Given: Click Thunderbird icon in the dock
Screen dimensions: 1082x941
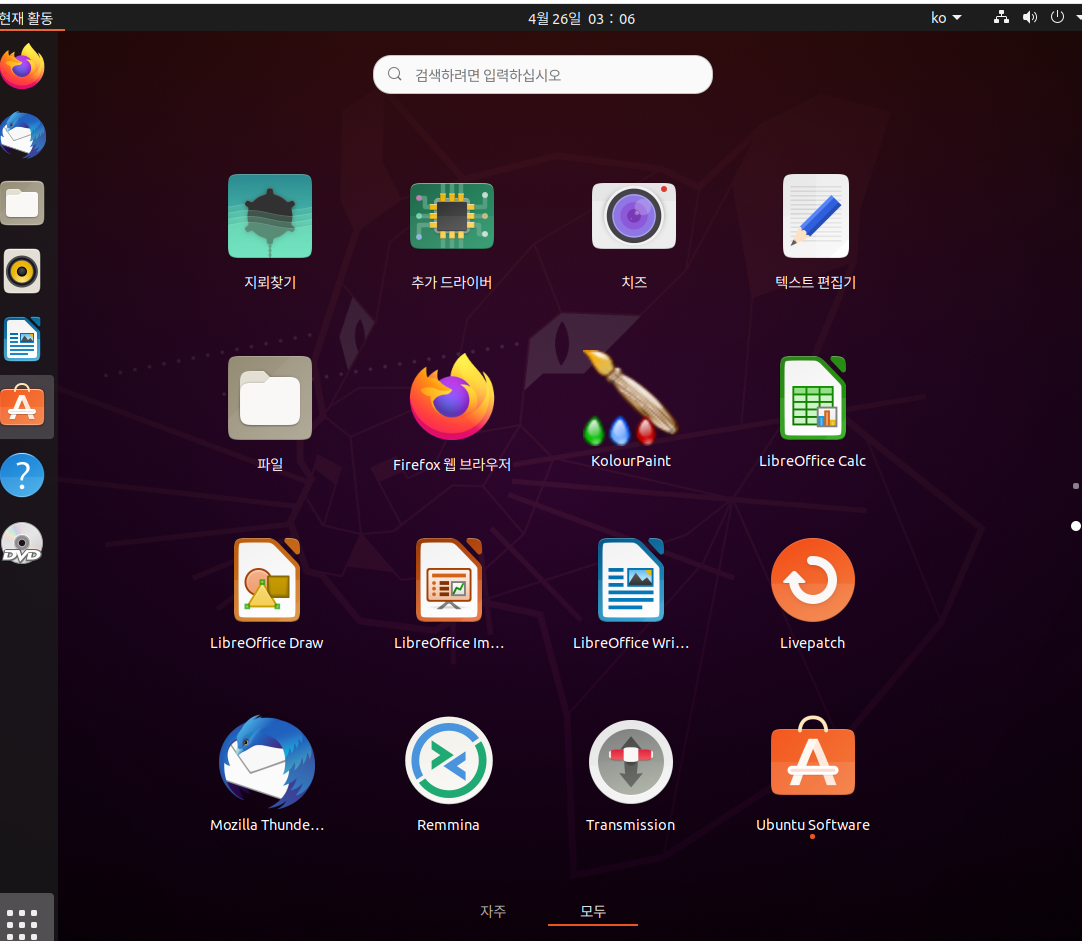Looking at the screenshot, I should tap(23, 135).
